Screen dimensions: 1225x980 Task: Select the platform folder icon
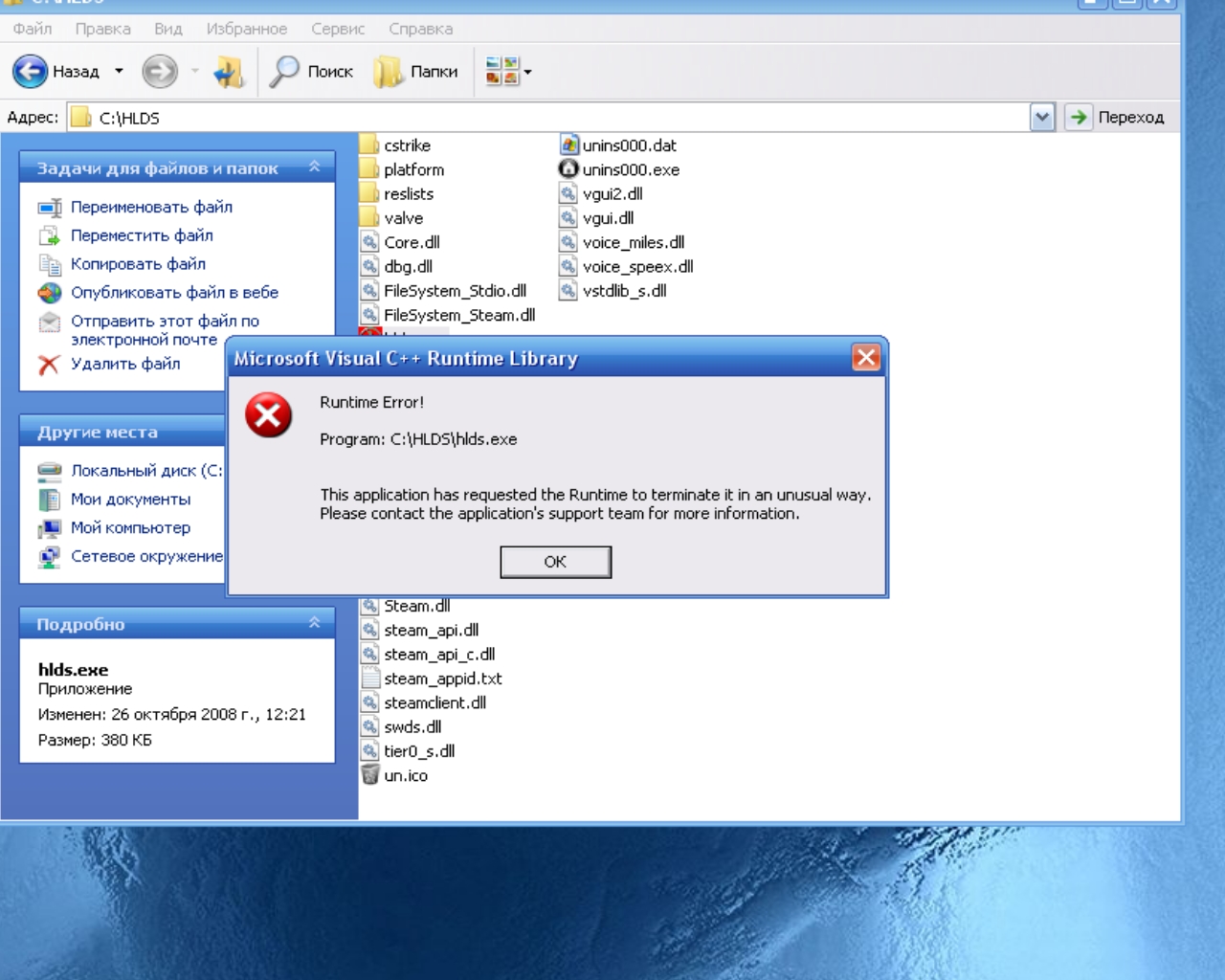click(x=369, y=169)
